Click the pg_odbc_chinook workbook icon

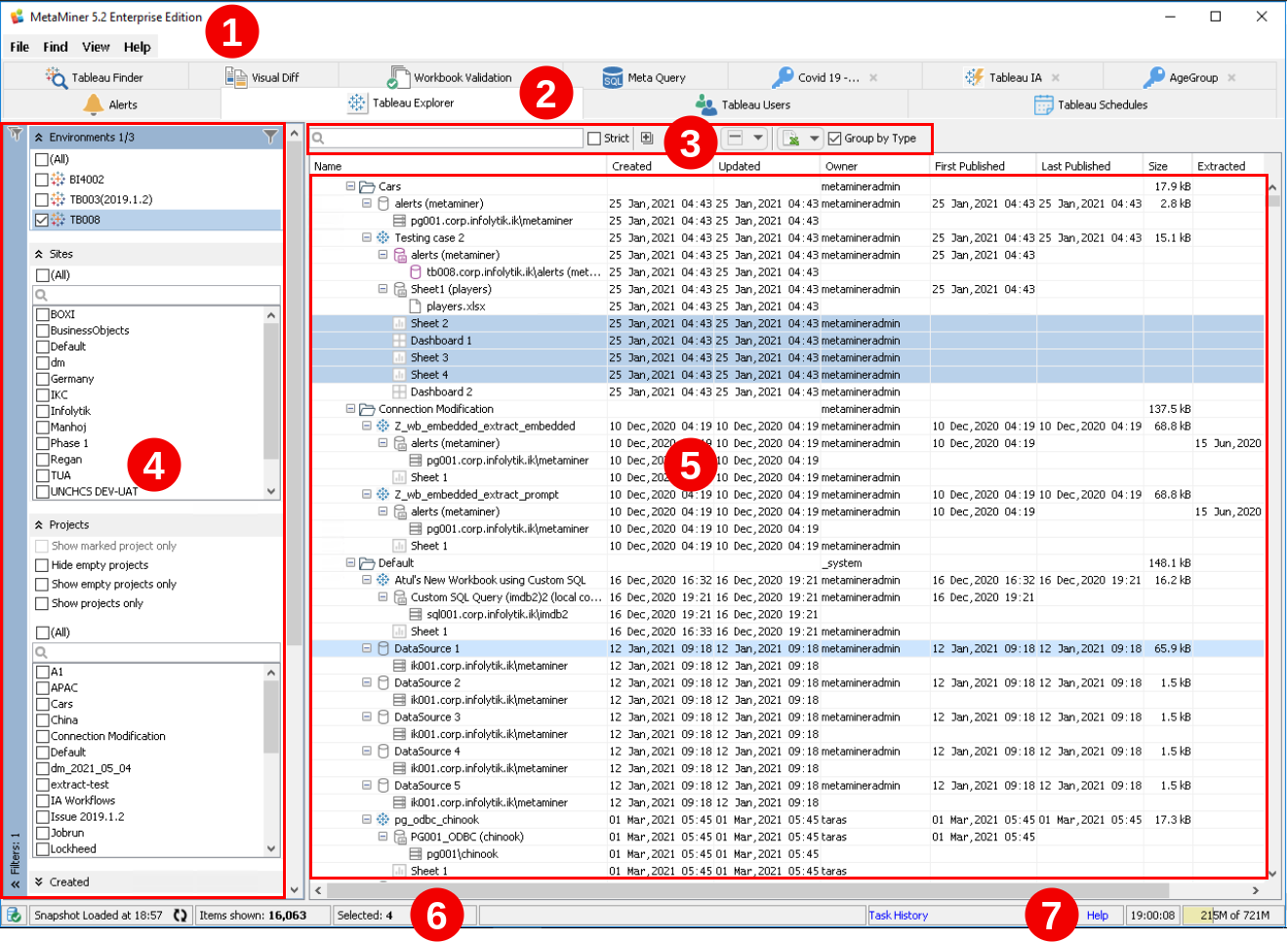[382, 819]
